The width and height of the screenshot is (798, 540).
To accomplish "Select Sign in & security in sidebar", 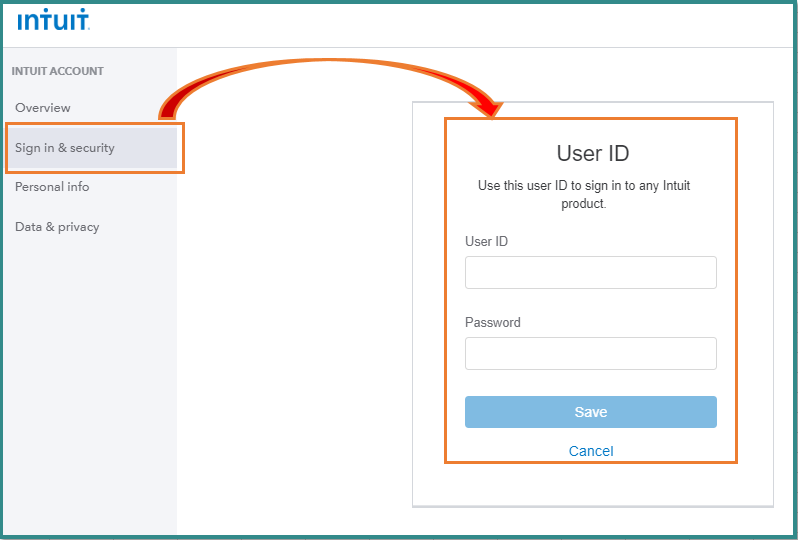I will (x=65, y=148).
